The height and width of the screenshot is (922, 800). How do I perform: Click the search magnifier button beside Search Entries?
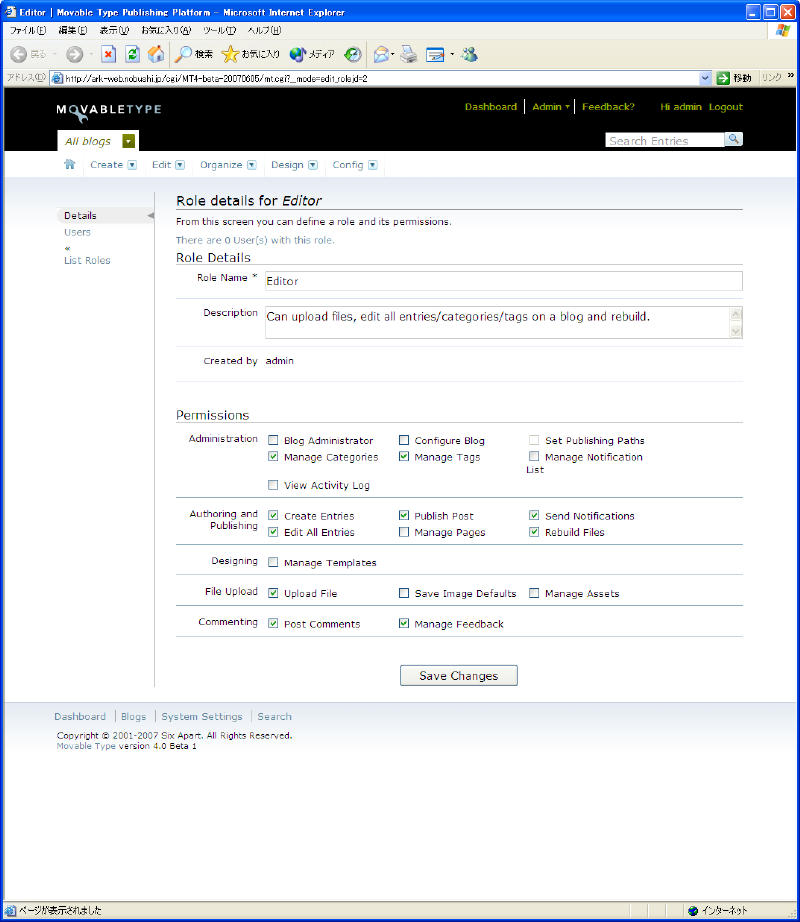(x=734, y=139)
